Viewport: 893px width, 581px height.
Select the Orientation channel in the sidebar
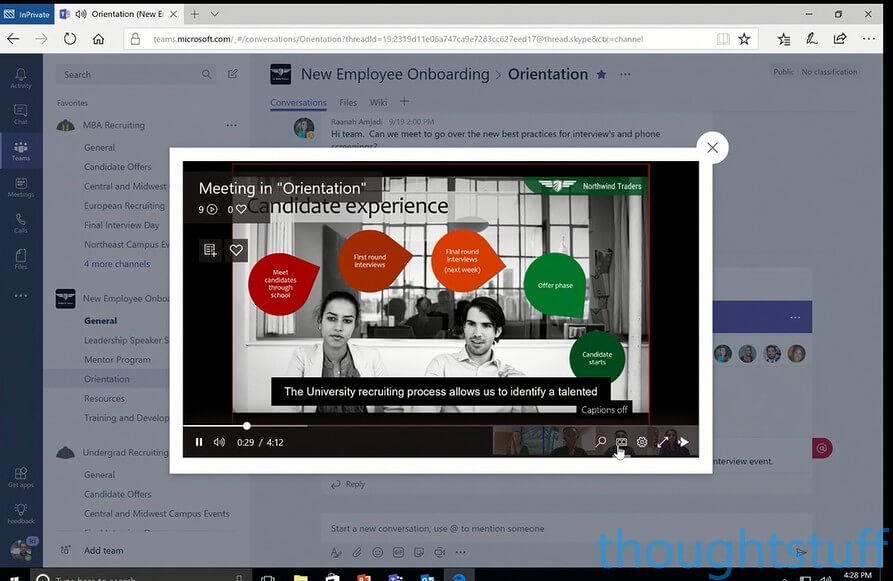point(107,379)
